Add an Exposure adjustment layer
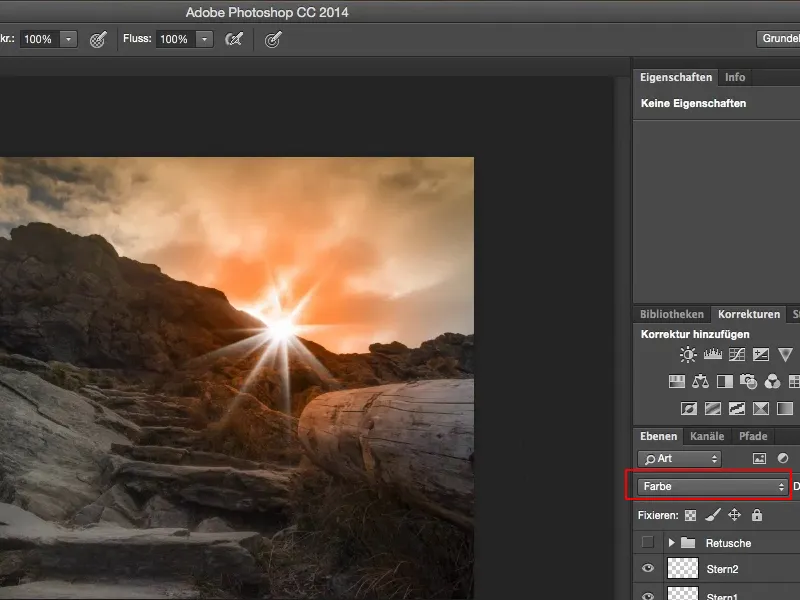This screenshot has width=800, height=600. pos(761,355)
